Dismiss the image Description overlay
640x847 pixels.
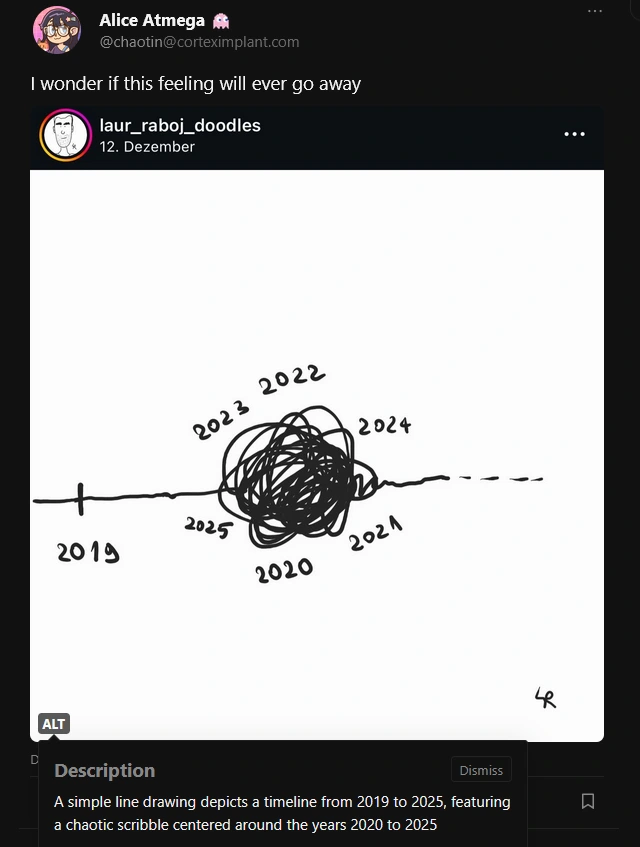tap(481, 770)
